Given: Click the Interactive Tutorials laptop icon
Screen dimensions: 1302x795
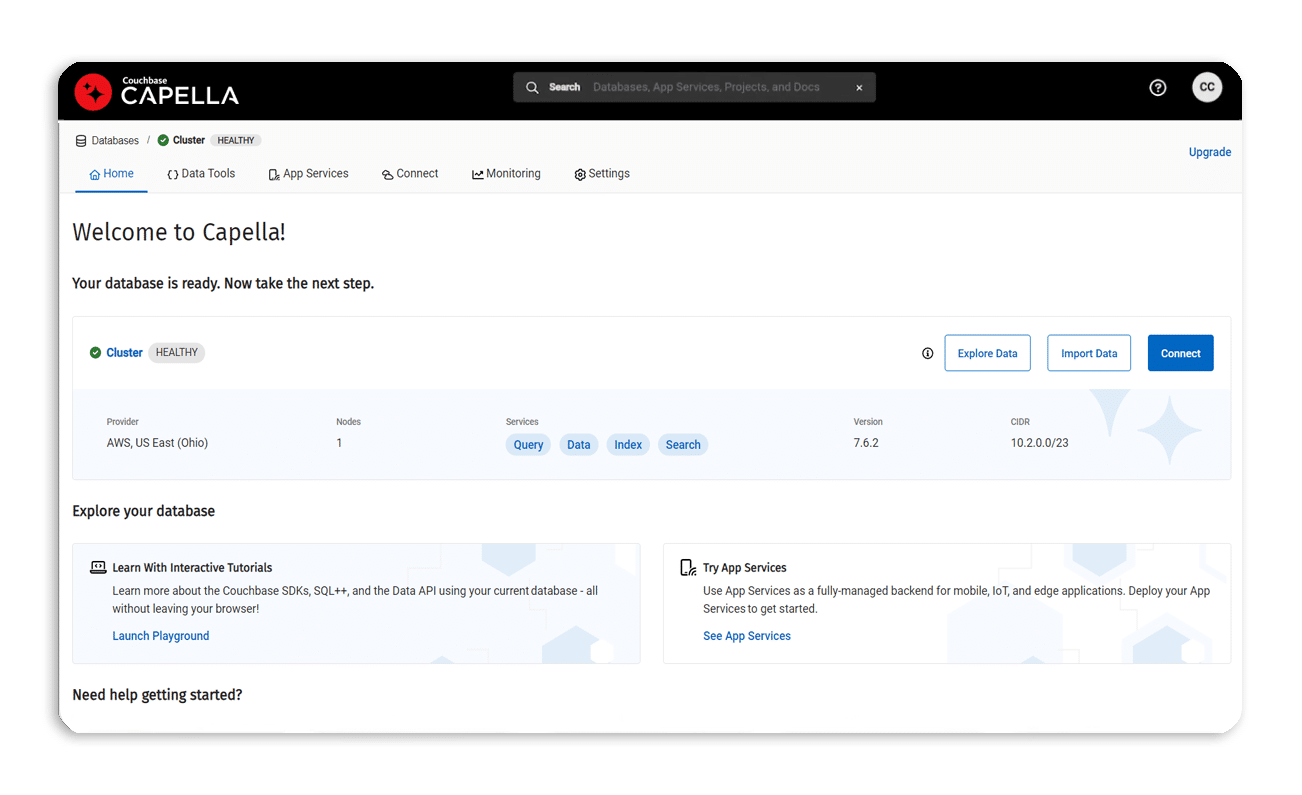Looking at the screenshot, I should [x=98, y=567].
